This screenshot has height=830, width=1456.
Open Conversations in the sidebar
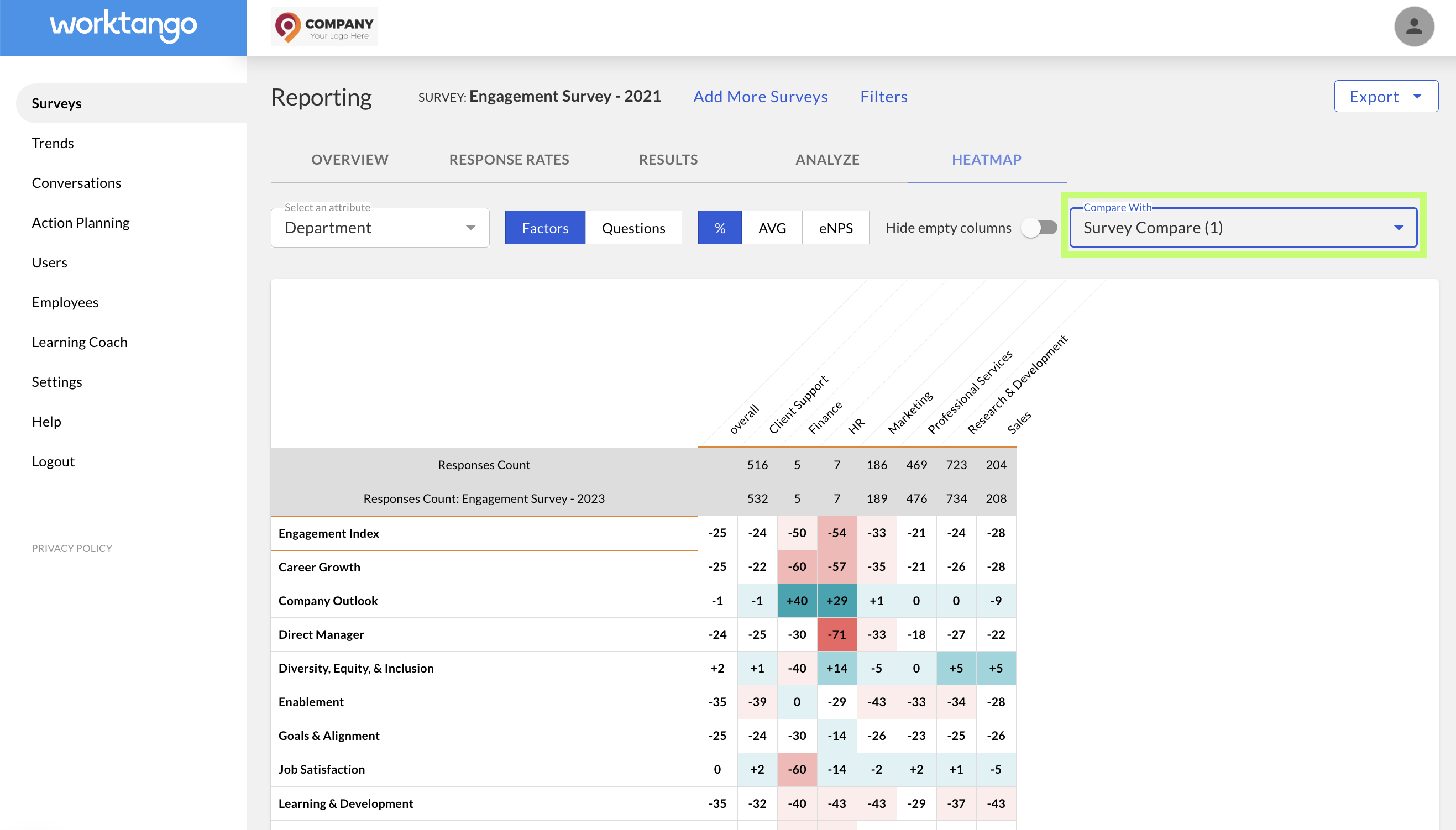76,183
